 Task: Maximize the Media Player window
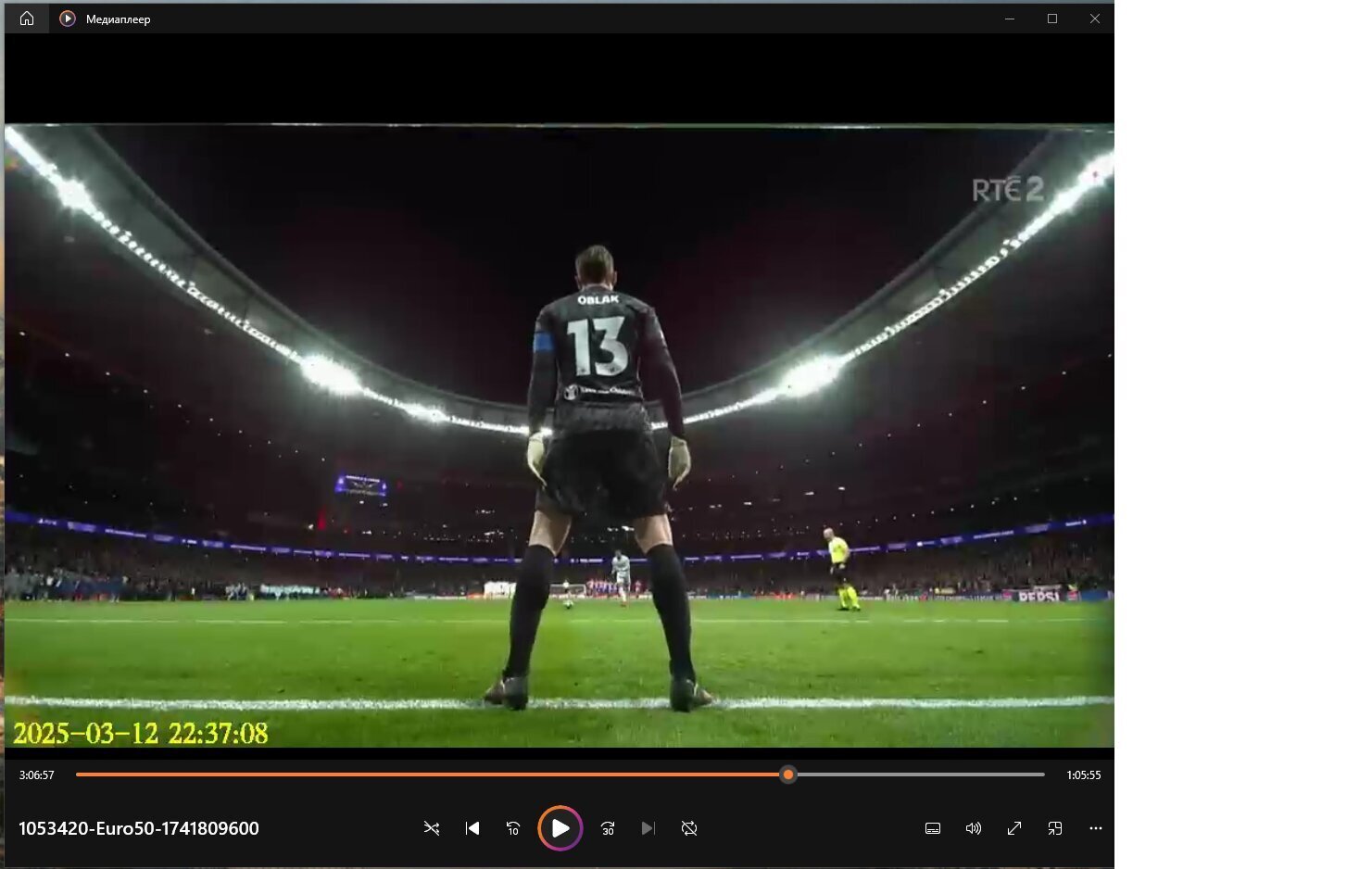[x=1052, y=19]
